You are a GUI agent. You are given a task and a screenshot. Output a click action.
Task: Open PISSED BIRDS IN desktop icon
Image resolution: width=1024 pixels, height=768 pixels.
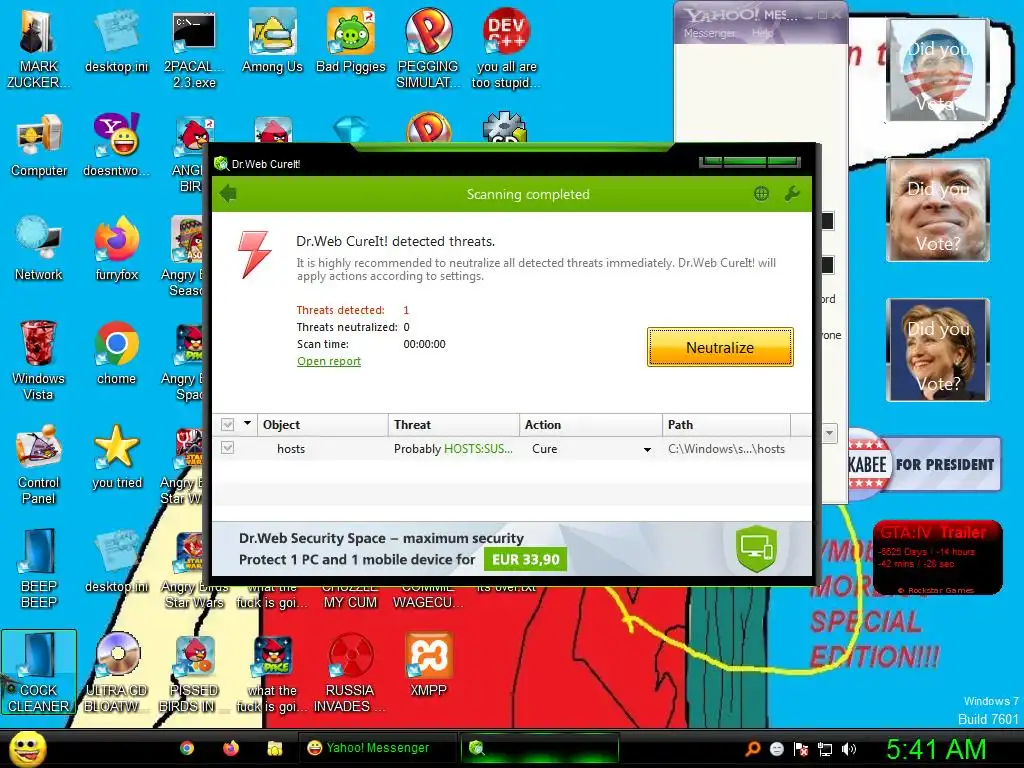pyautogui.click(x=194, y=672)
